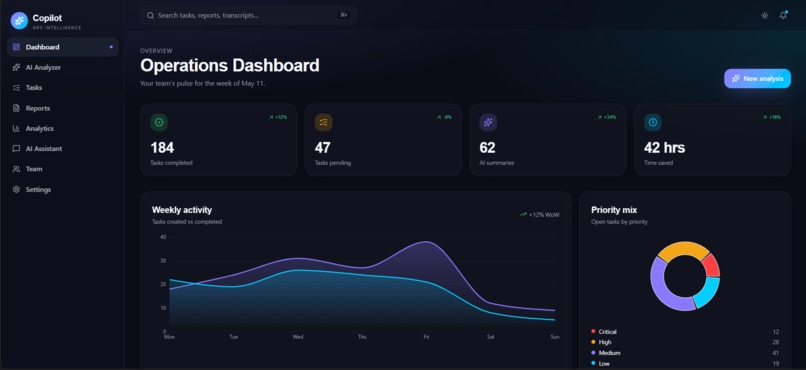The image size is (806, 370).
Task: Click the AI Assistant chat bubble icon
Action: tap(16, 149)
